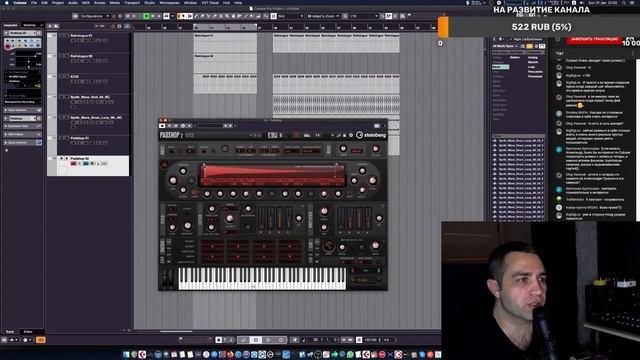The image size is (640, 360).
Task: Mute the Padshop 02 track
Action: click(62, 158)
